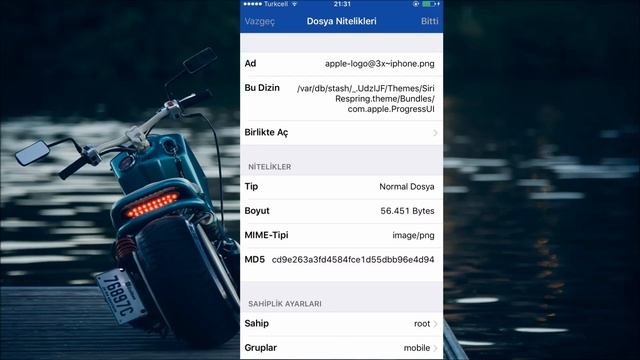The image size is (640, 360).
Task: Tap Bitti to finish
Action: [429, 21]
